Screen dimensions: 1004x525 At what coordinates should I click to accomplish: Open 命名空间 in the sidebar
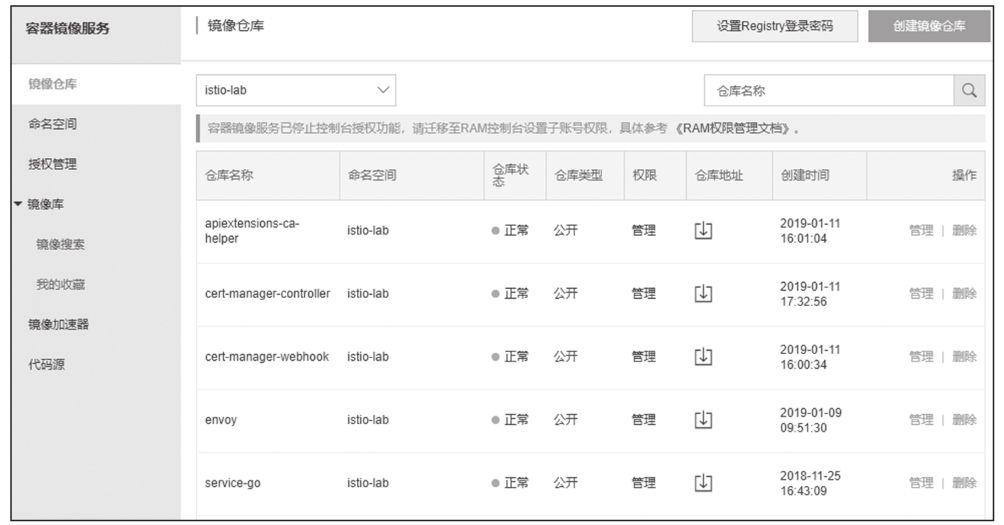52,124
